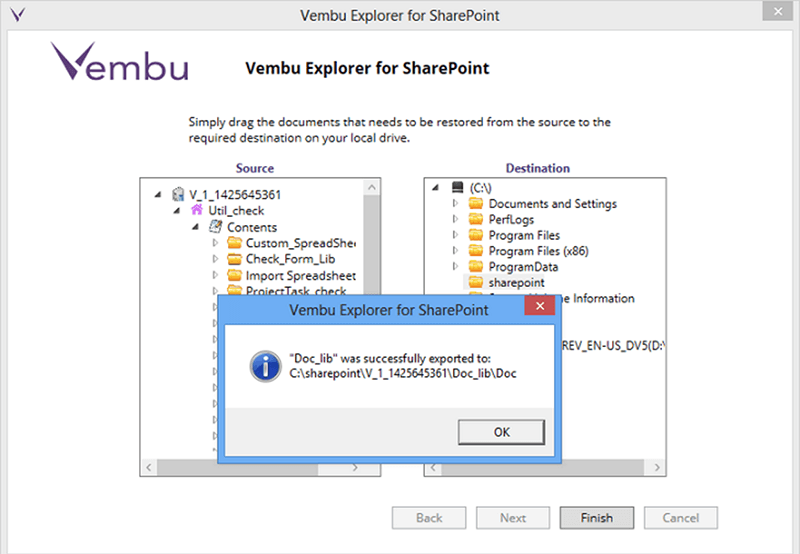Click Source pane horizontal scroll left arrow
Screen dimensions: 800x554
pos(148,467)
